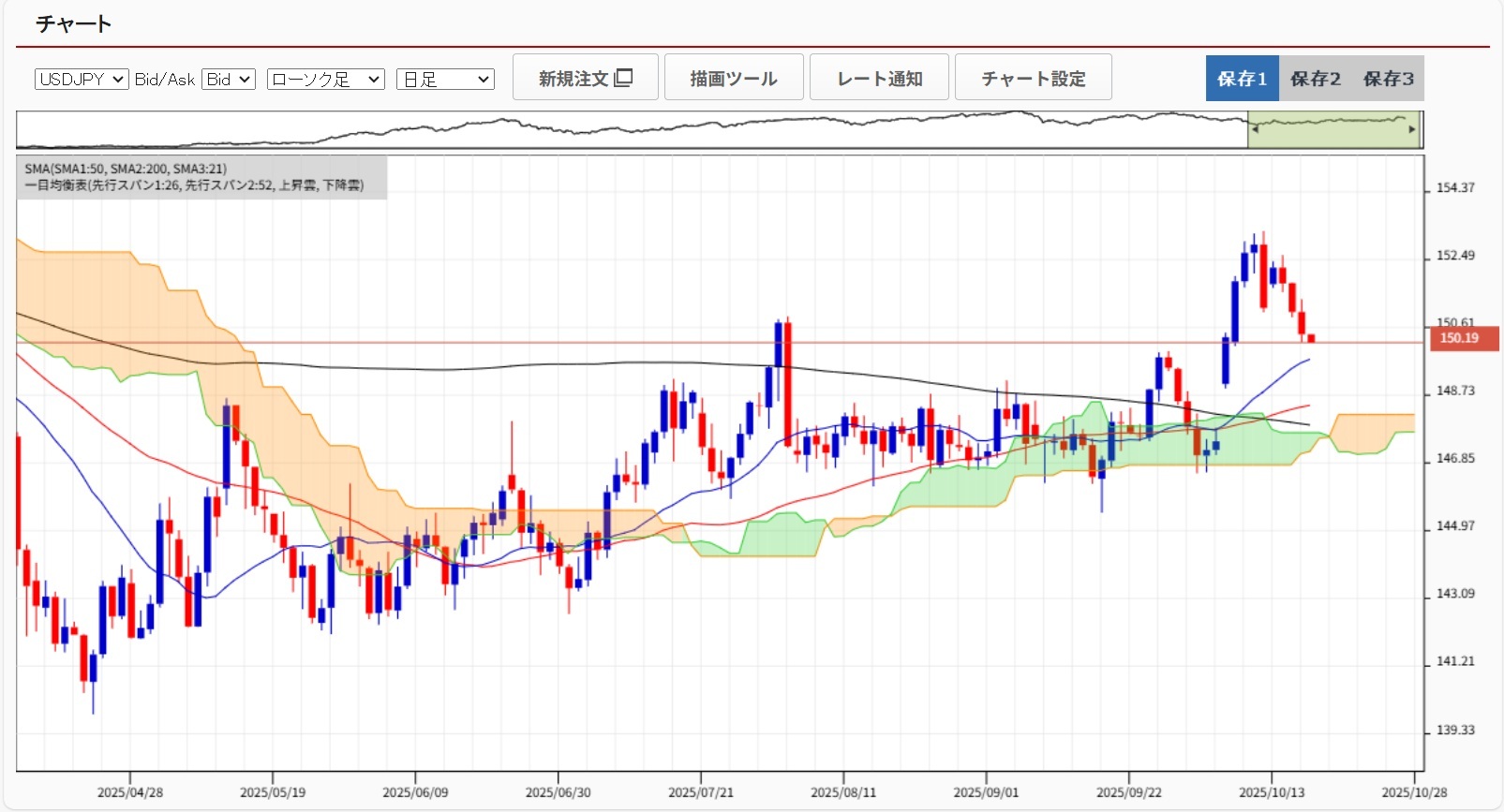Click the right arrow handle in the range navigator
1504x812 pixels.
tap(1412, 130)
